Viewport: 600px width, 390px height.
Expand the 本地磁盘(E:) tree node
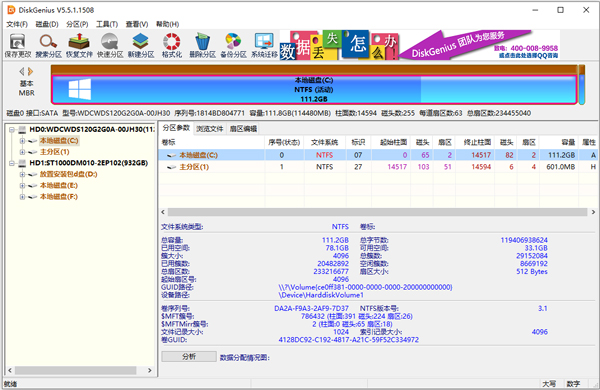(x=22, y=186)
